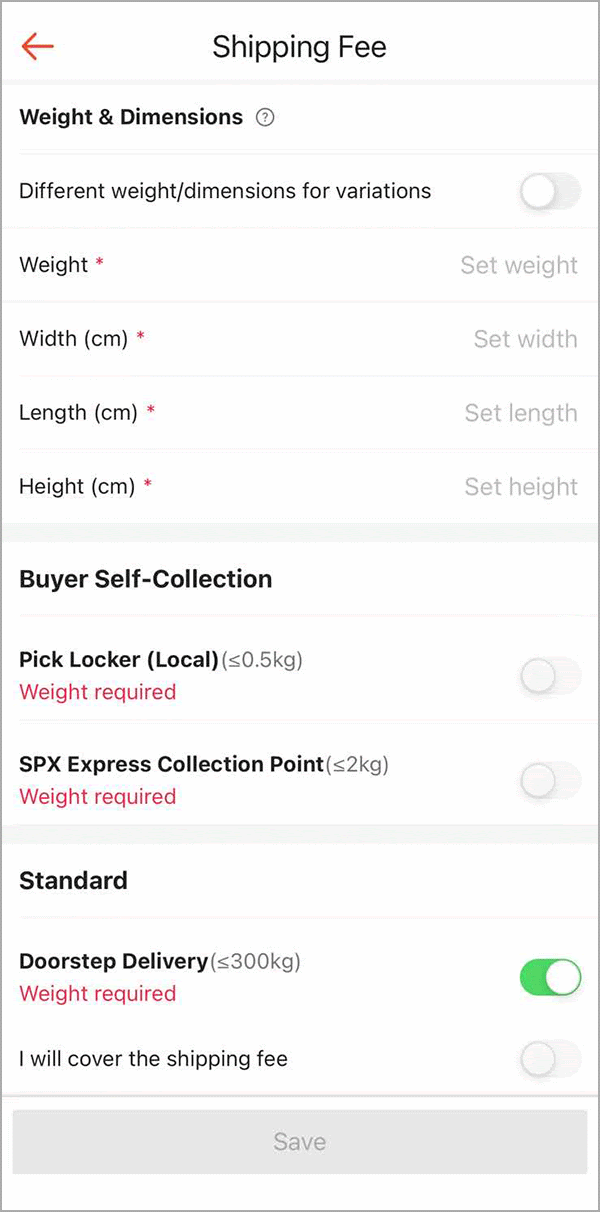Enable I will cover the shipping fee
The height and width of the screenshot is (1212, 600).
[x=549, y=1059]
